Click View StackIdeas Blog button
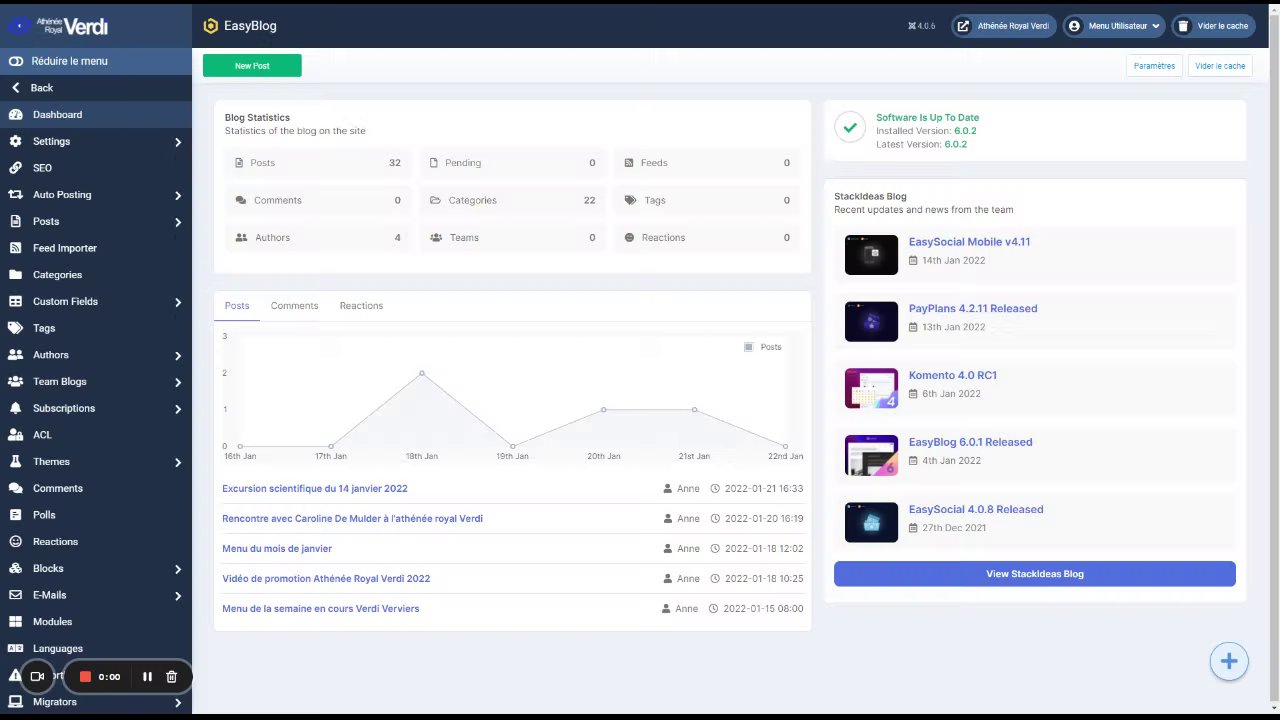Viewport: 1280px width, 720px height. click(x=1035, y=574)
